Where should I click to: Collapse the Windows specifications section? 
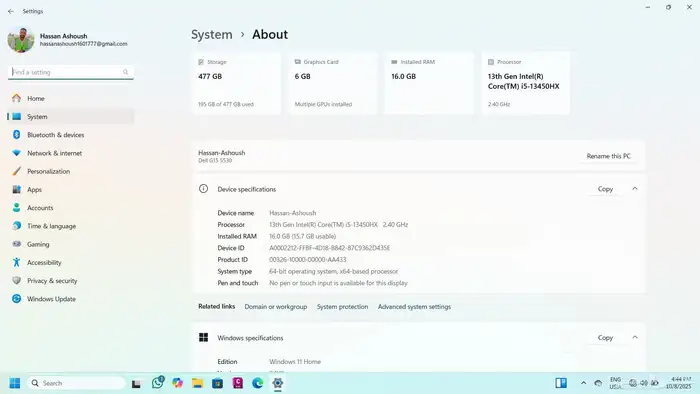(635, 337)
